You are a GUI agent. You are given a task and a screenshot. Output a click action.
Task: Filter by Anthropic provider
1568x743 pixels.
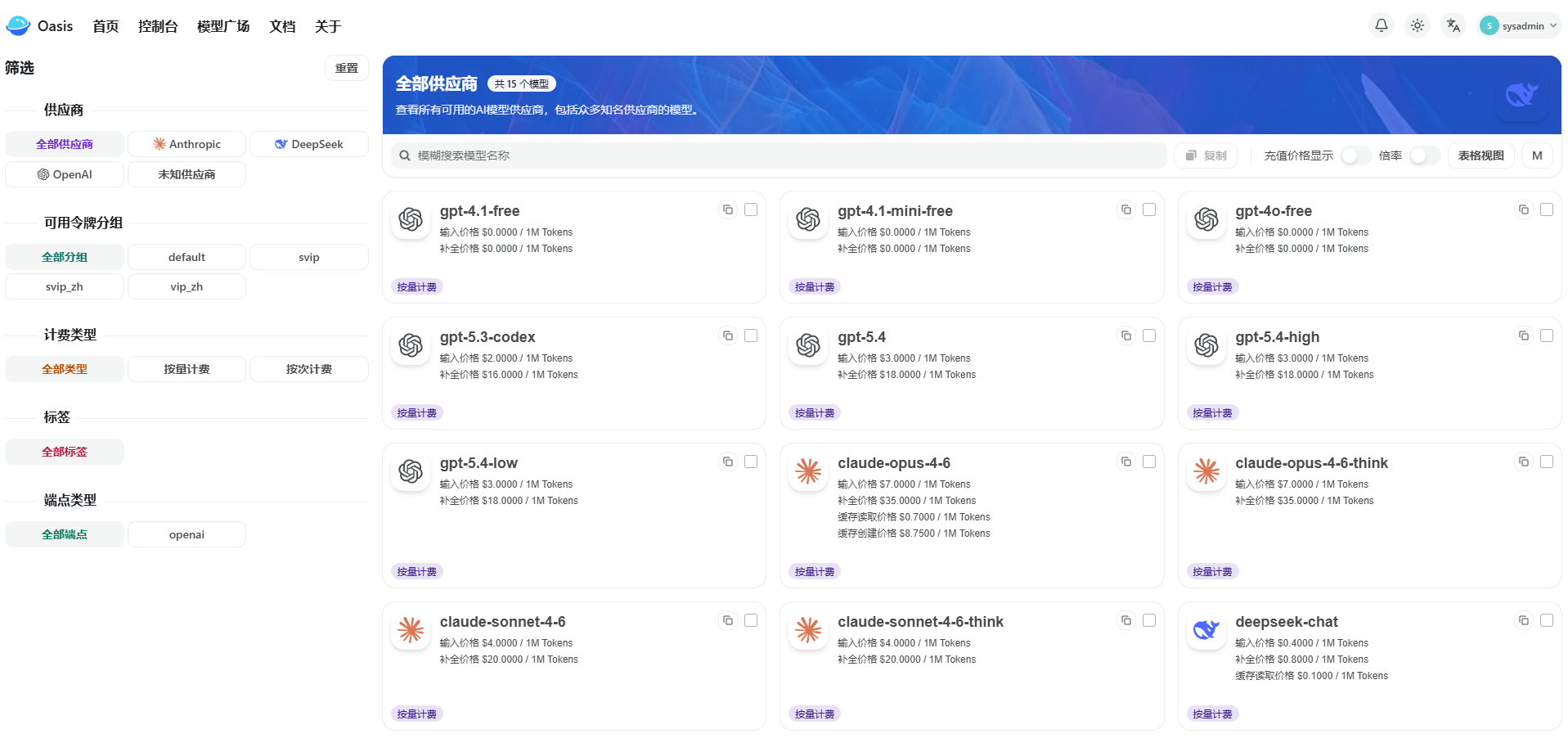[x=186, y=144]
